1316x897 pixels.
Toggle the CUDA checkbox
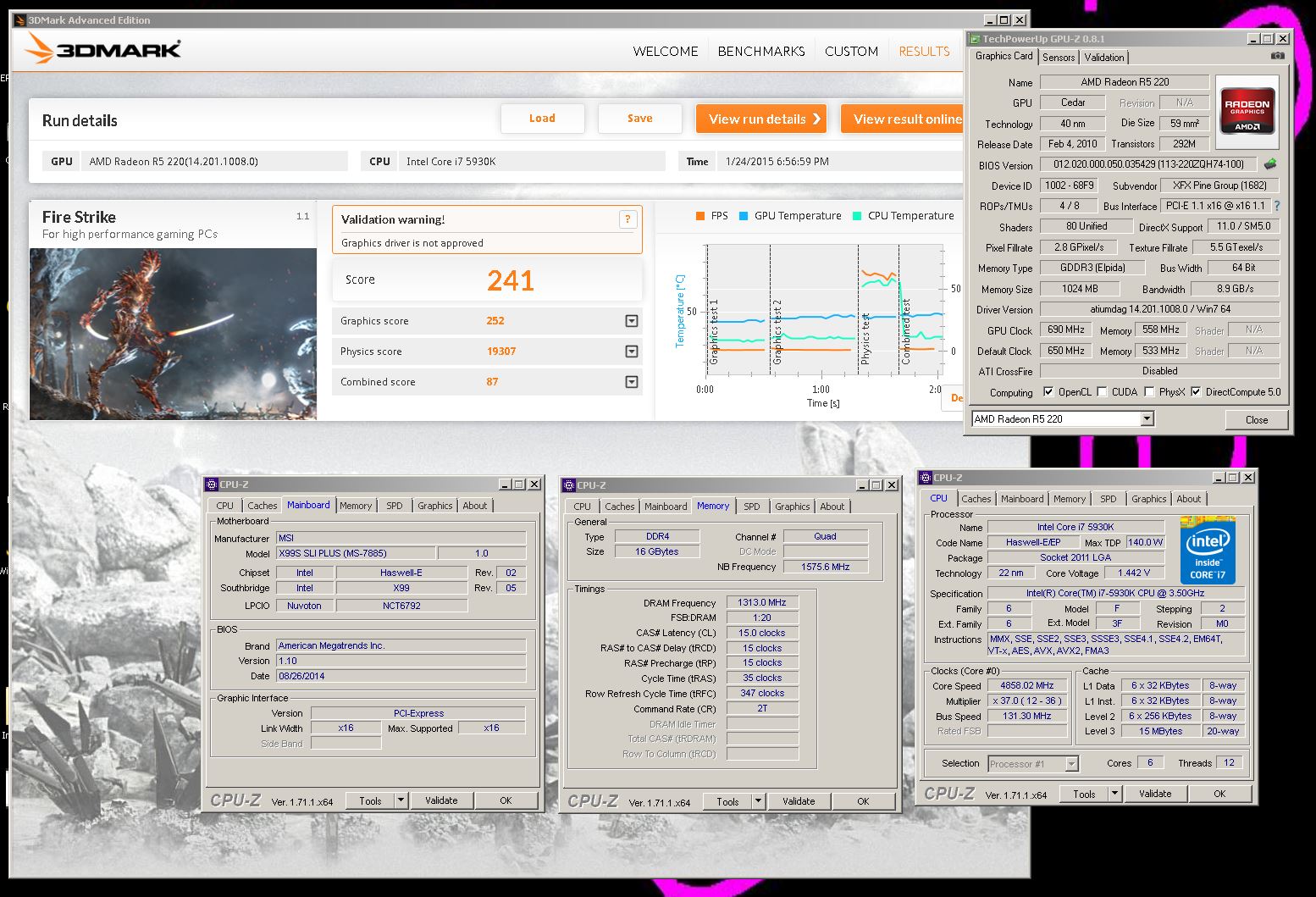[1102, 392]
